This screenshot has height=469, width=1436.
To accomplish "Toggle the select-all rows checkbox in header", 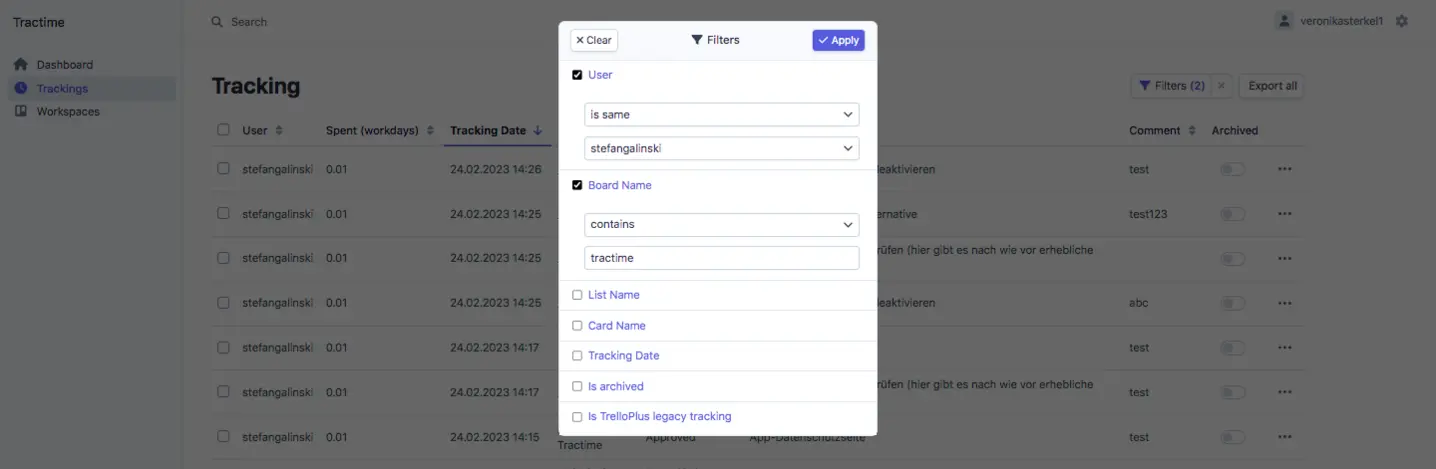I will 223,130.
